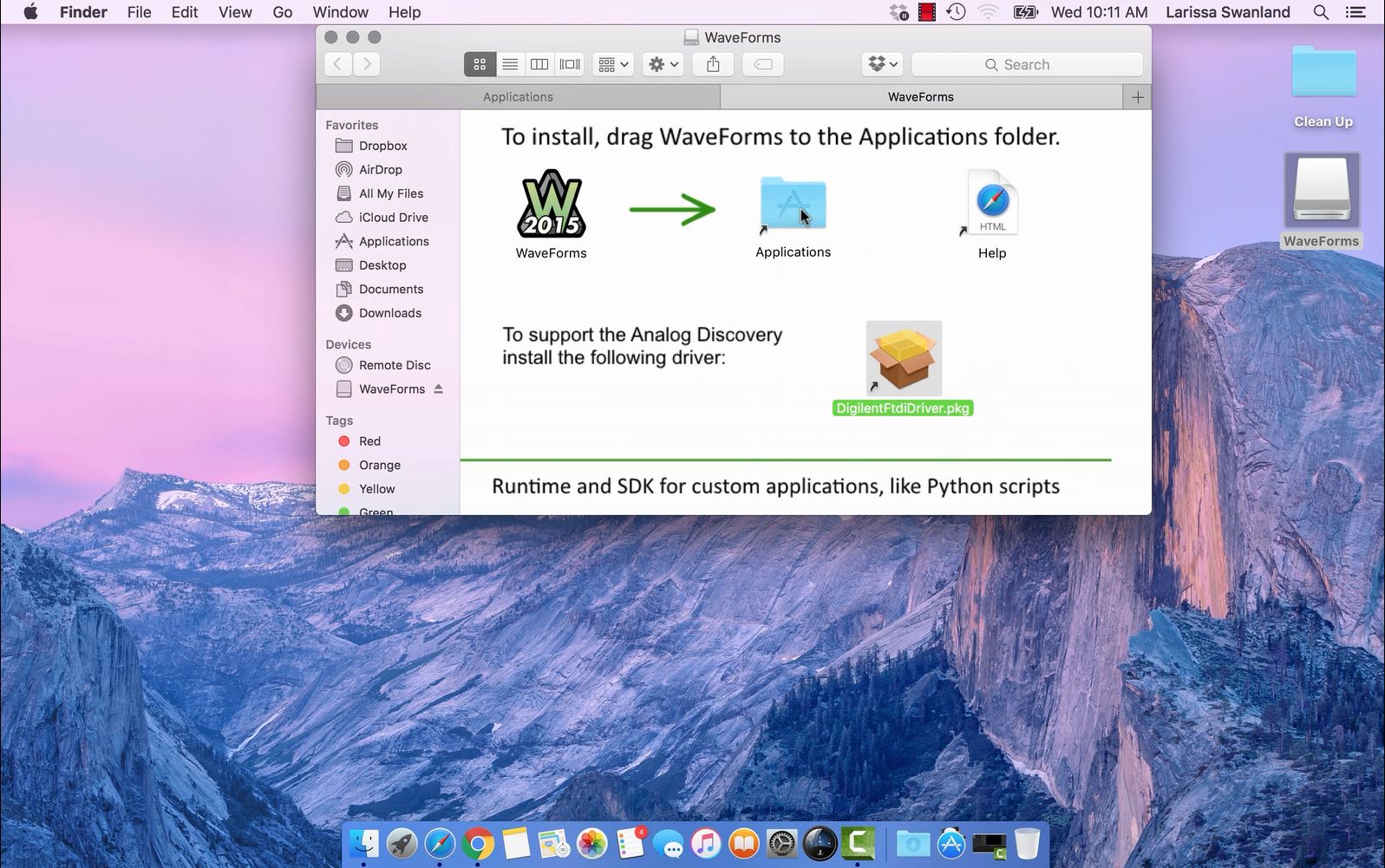This screenshot has height=868, width=1385.
Task: Switch to icon view
Action: [480, 64]
